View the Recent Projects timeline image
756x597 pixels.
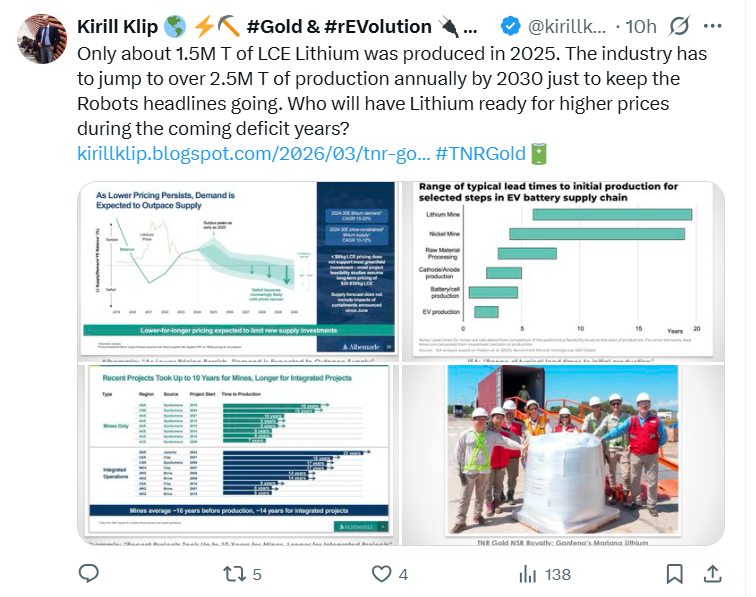237,454
